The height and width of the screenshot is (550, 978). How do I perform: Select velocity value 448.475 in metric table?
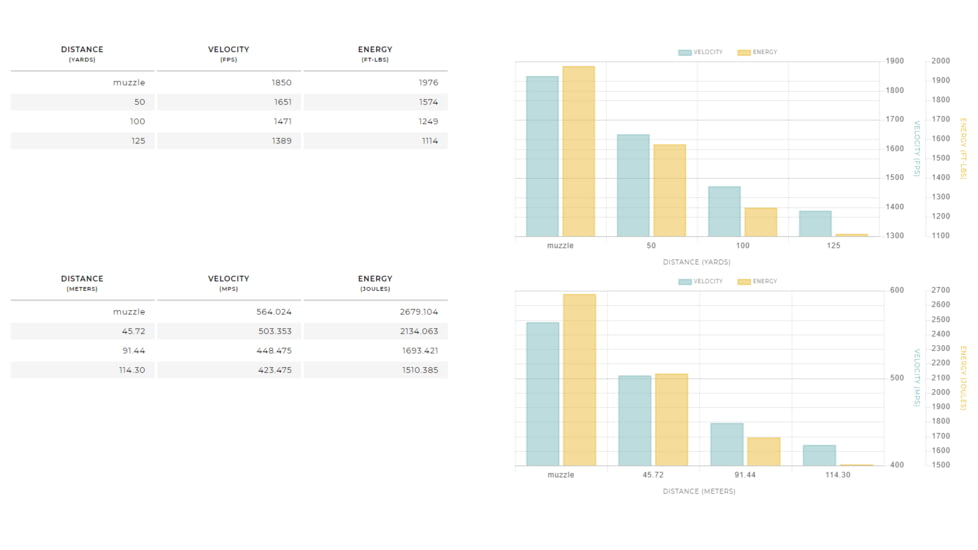[x=274, y=350]
